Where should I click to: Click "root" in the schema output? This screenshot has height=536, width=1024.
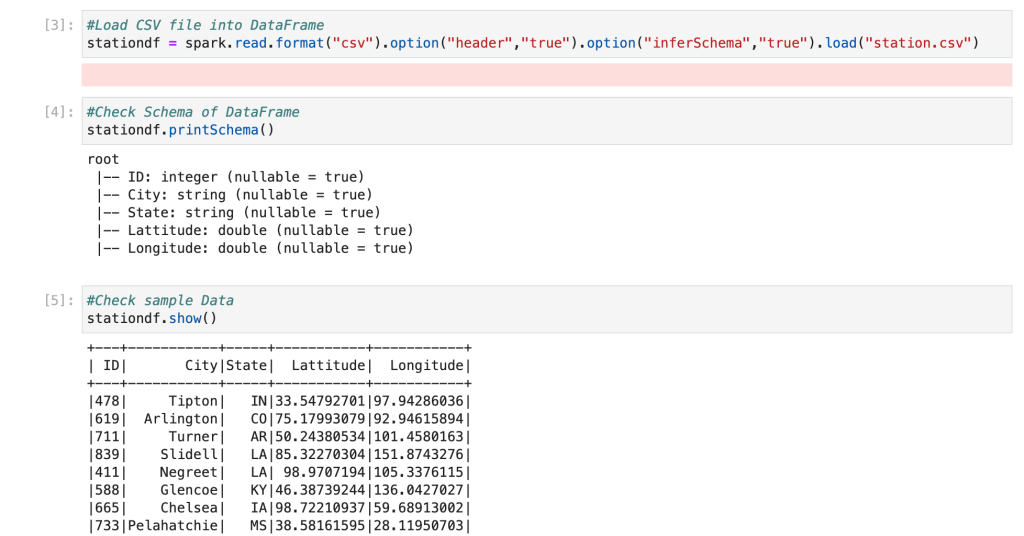tap(104, 159)
